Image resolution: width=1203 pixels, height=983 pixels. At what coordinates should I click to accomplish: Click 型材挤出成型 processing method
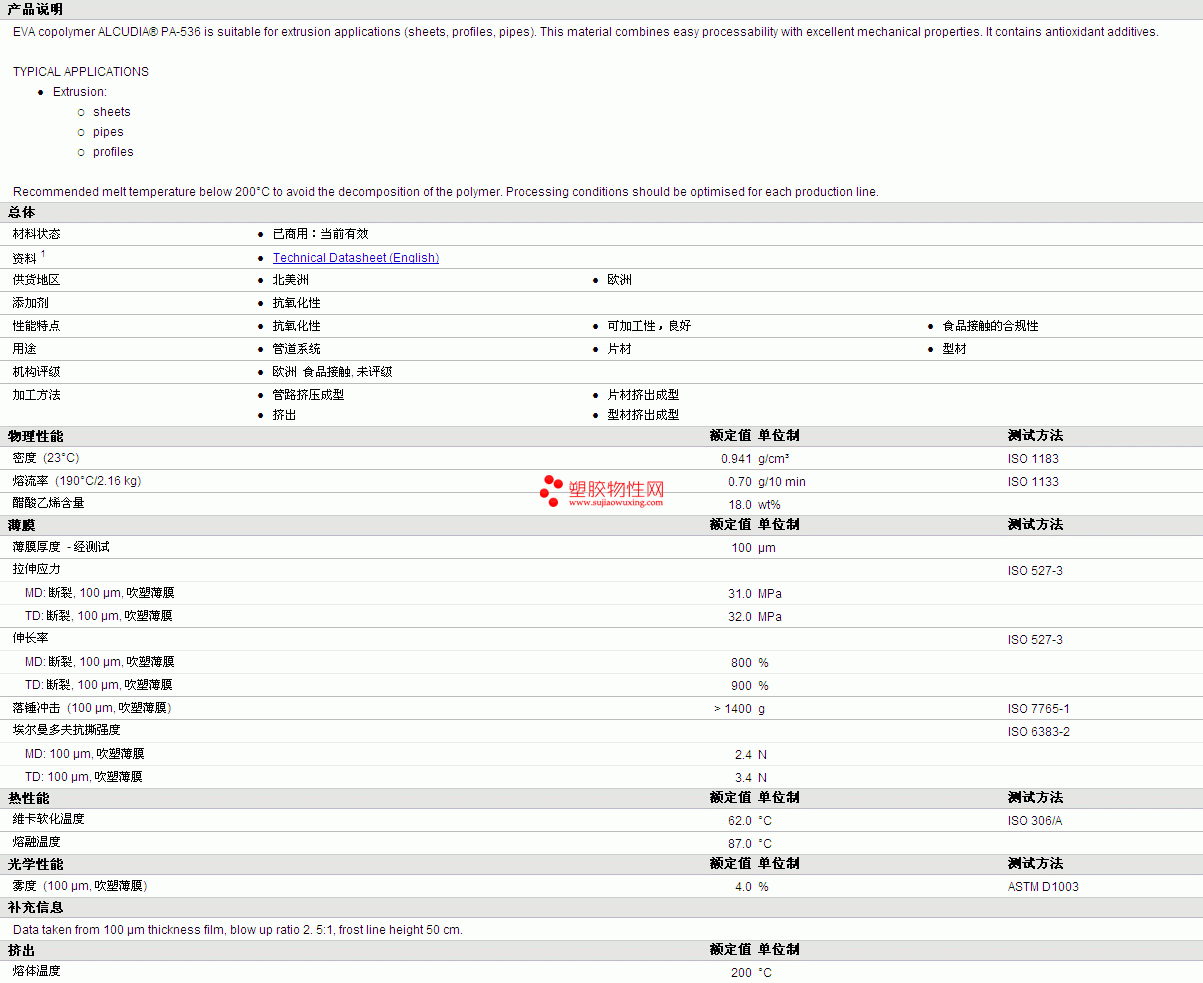[x=644, y=415]
